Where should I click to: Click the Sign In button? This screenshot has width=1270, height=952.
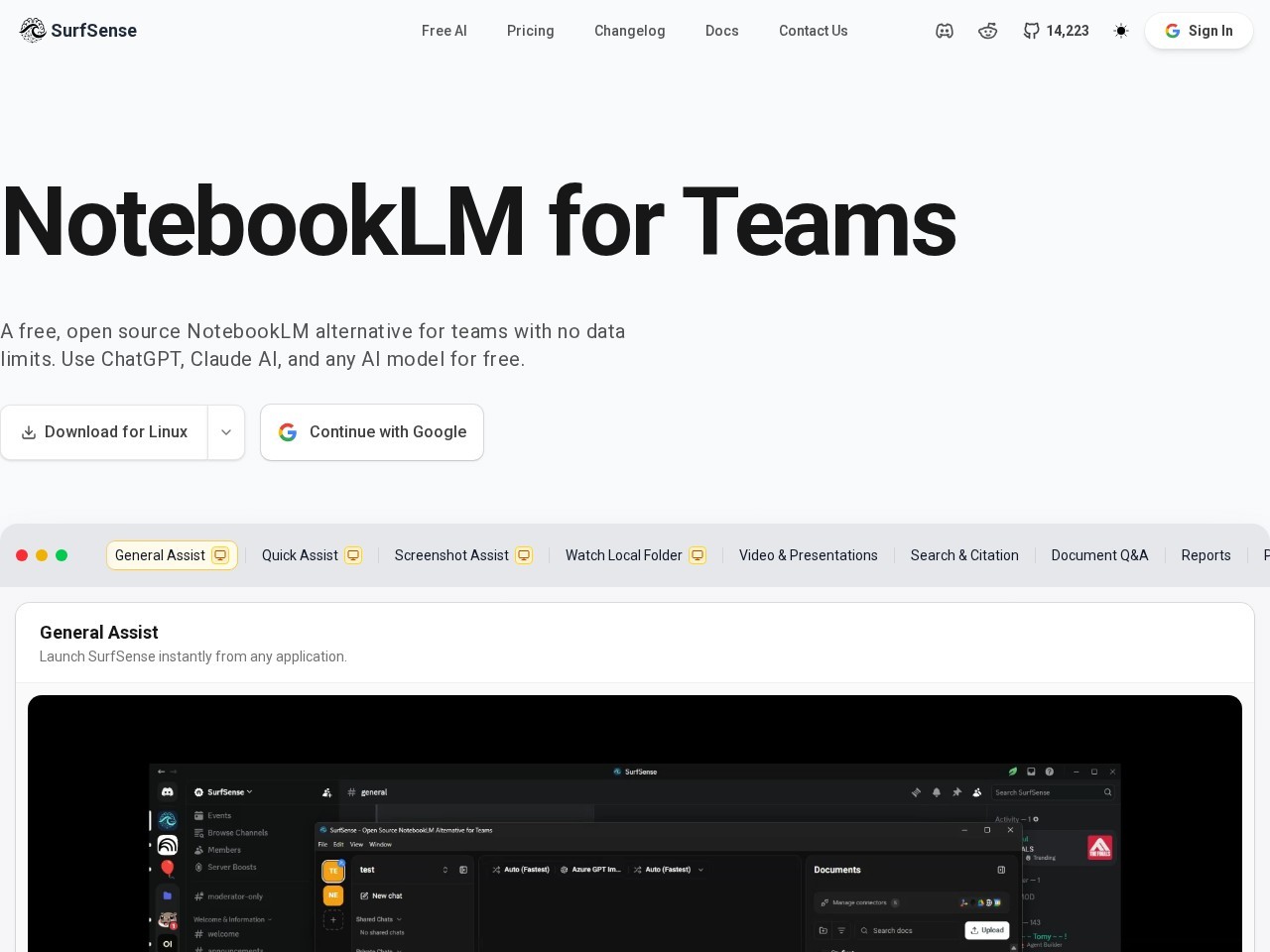click(x=1199, y=31)
